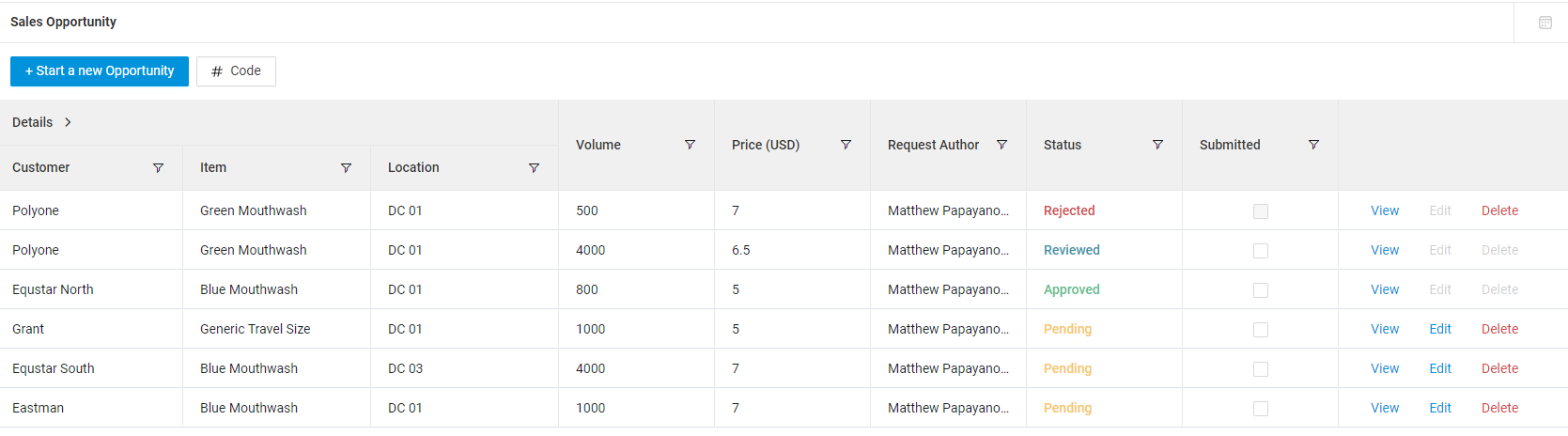The height and width of the screenshot is (436, 1568).
Task: Delete the Eastman opportunity row
Action: click(x=1499, y=408)
